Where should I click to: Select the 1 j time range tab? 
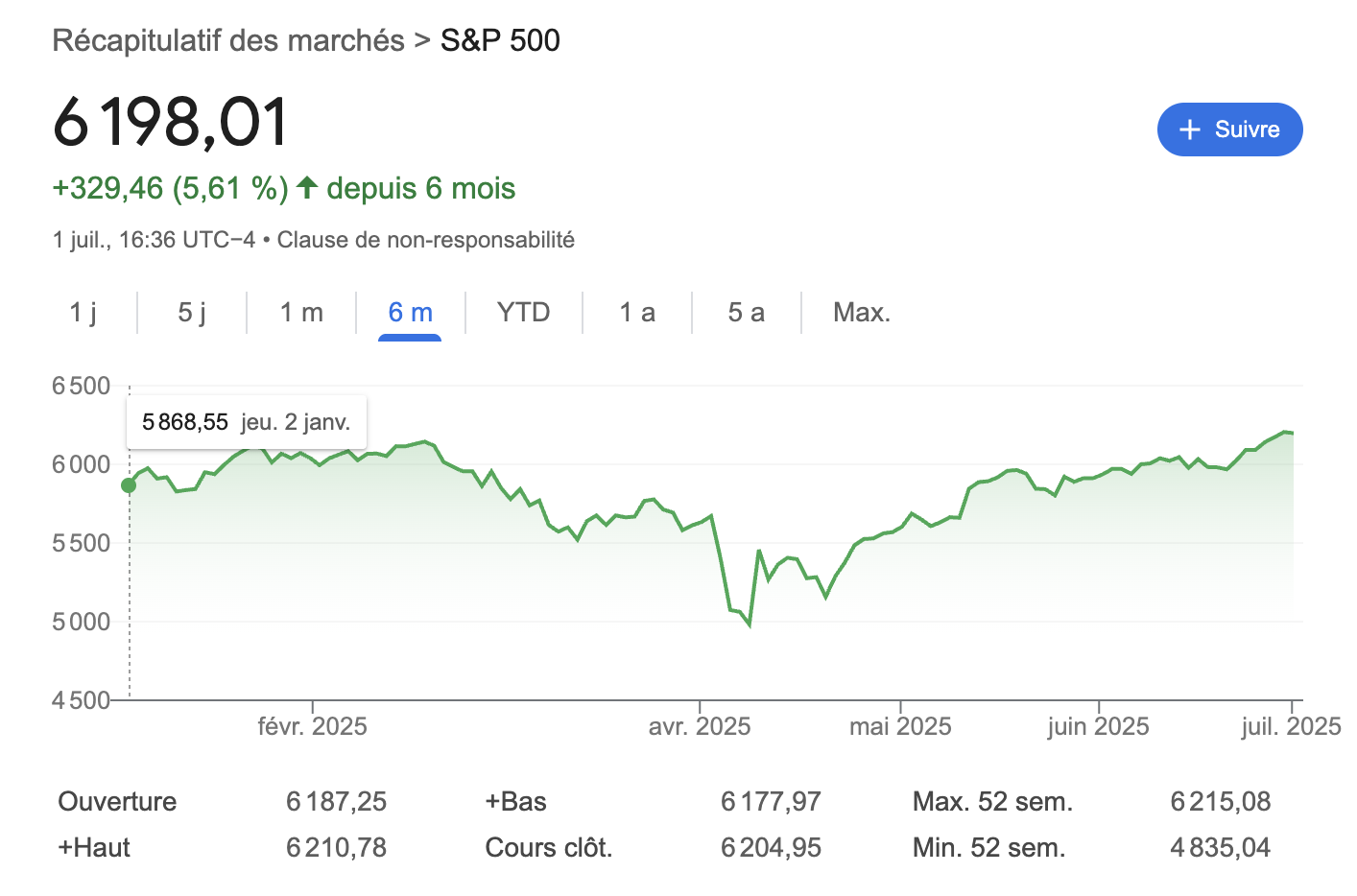pos(83,313)
